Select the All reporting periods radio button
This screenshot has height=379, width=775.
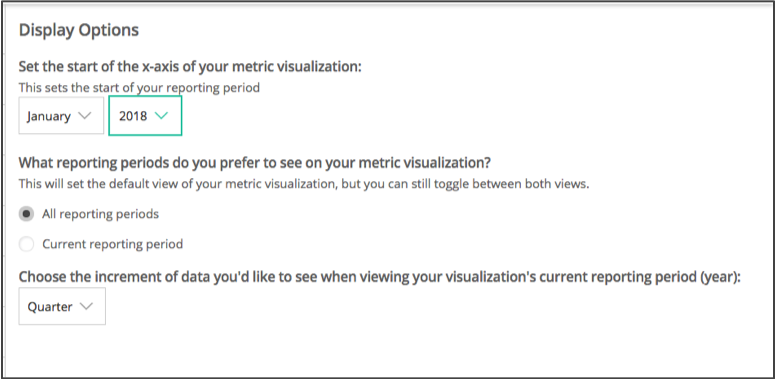[26, 214]
